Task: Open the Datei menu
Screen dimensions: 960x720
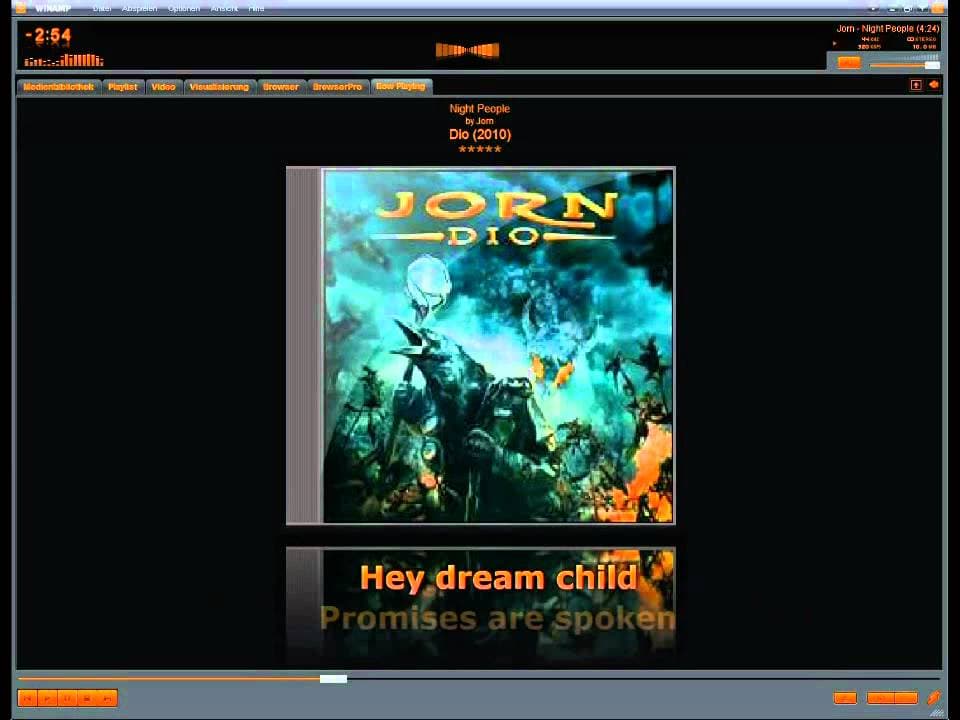Action: 102,8
